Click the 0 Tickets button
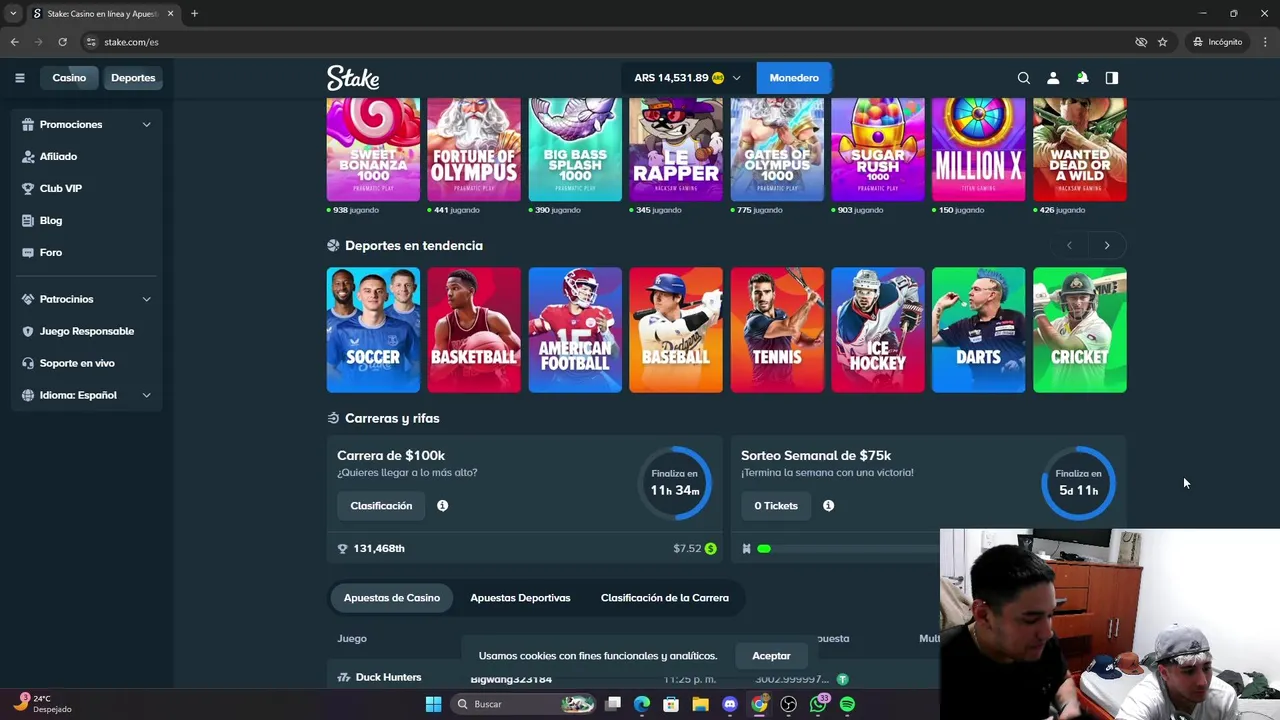The height and width of the screenshot is (720, 1280). tap(776, 506)
